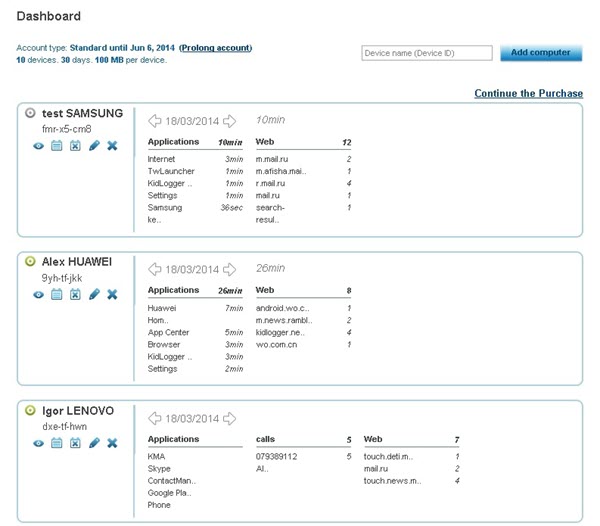Open the Igor LENOVO device name
Image resolution: width=600 pixels, height=526 pixels.
(78, 411)
